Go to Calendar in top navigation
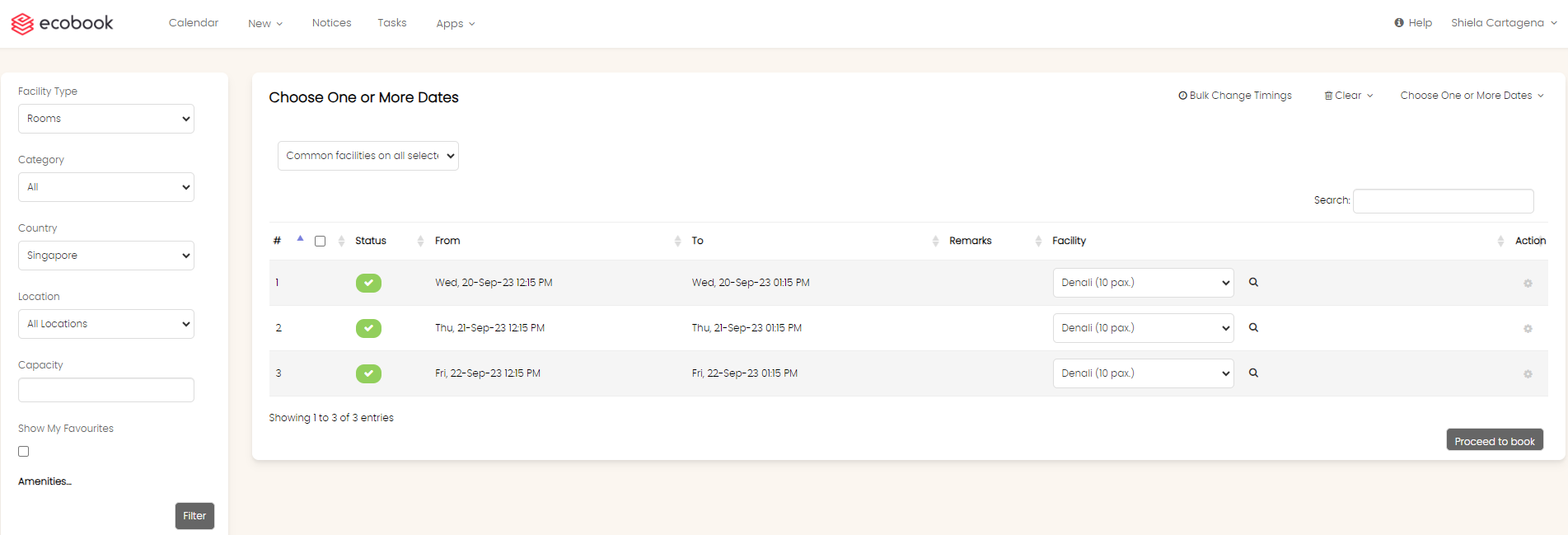Image resolution: width=1568 pixels, height=535 pixels. click(x=194, y=23)
